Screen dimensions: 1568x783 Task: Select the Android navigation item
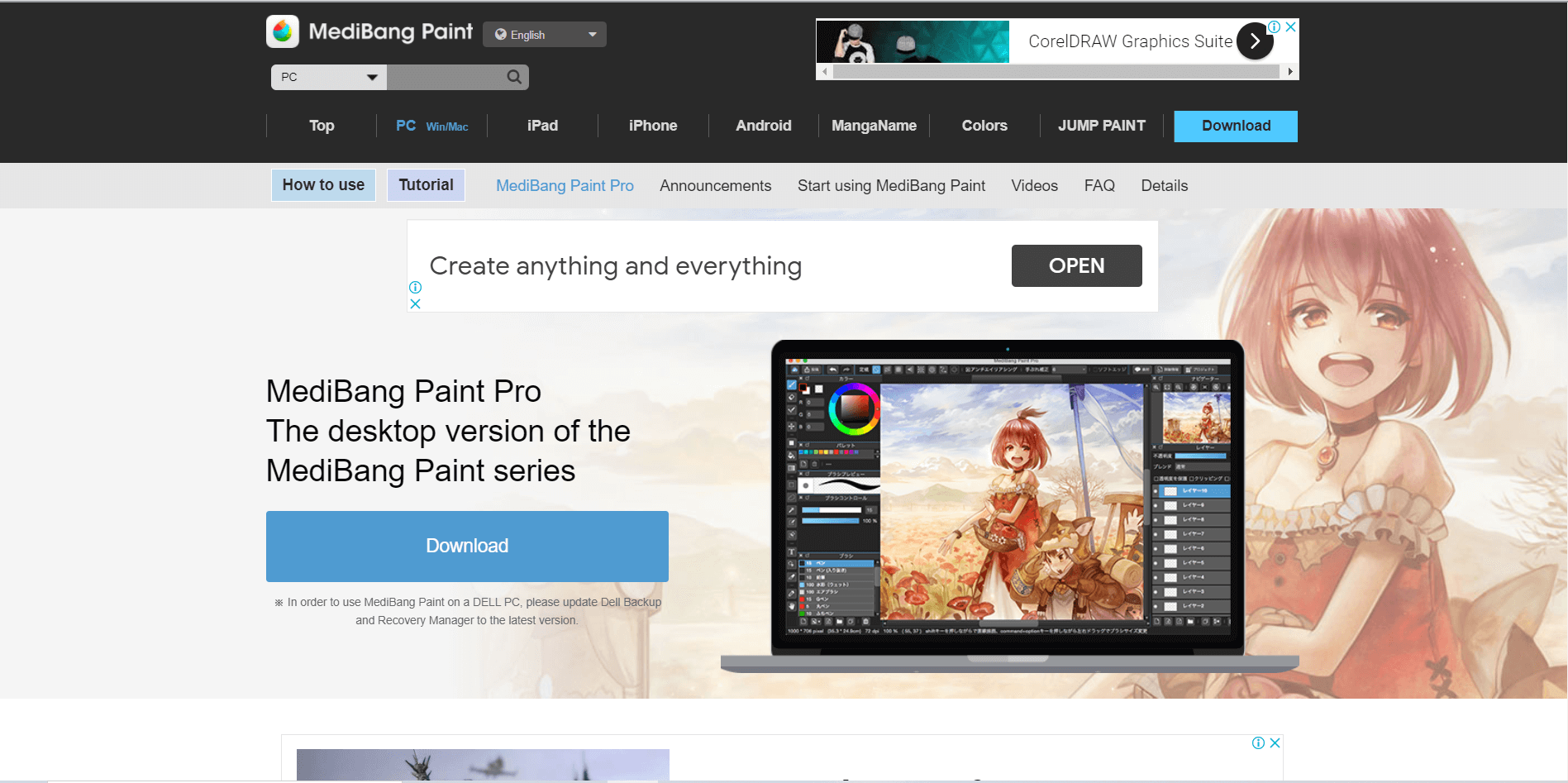click(764, 126)
